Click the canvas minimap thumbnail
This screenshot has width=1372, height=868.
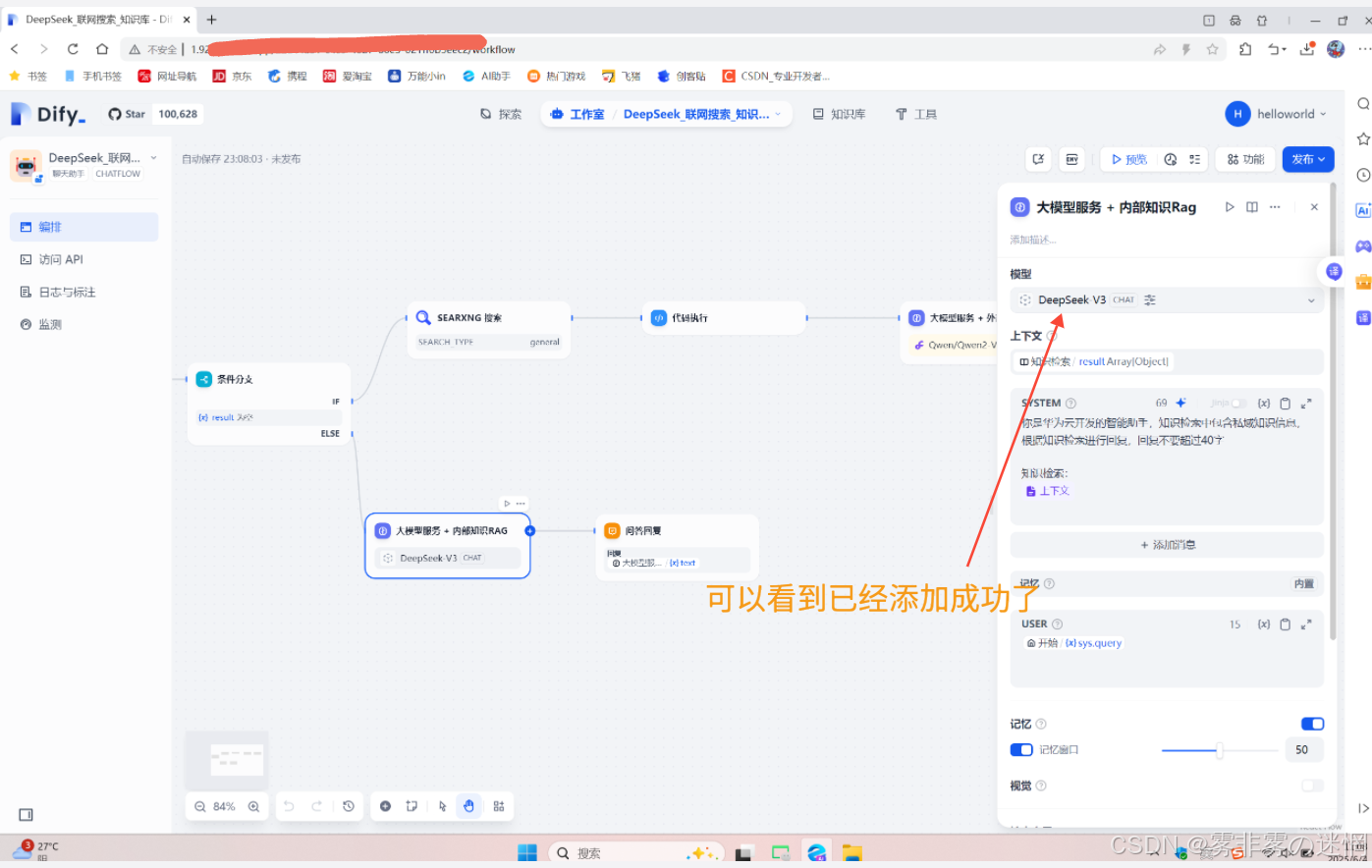coord(227,758)
